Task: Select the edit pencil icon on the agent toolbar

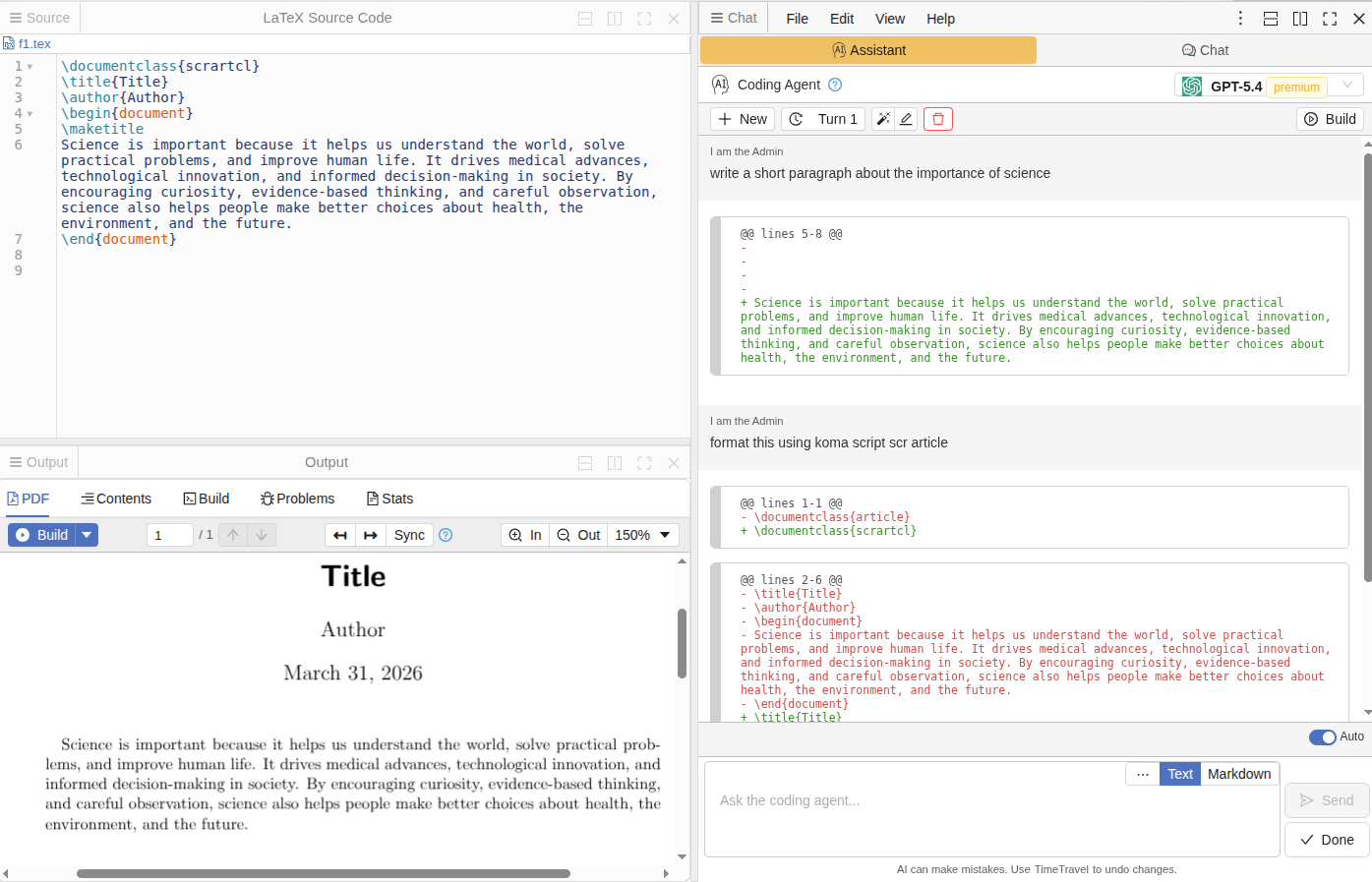Action: tap(906, 118)
